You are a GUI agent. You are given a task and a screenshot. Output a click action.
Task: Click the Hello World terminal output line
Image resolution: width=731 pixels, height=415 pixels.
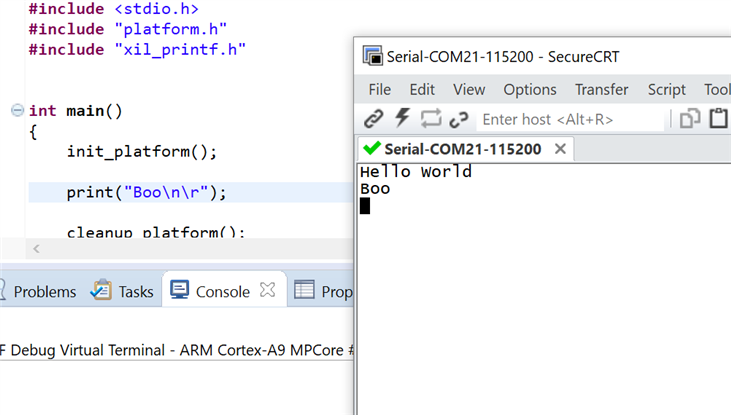(416, 172)
